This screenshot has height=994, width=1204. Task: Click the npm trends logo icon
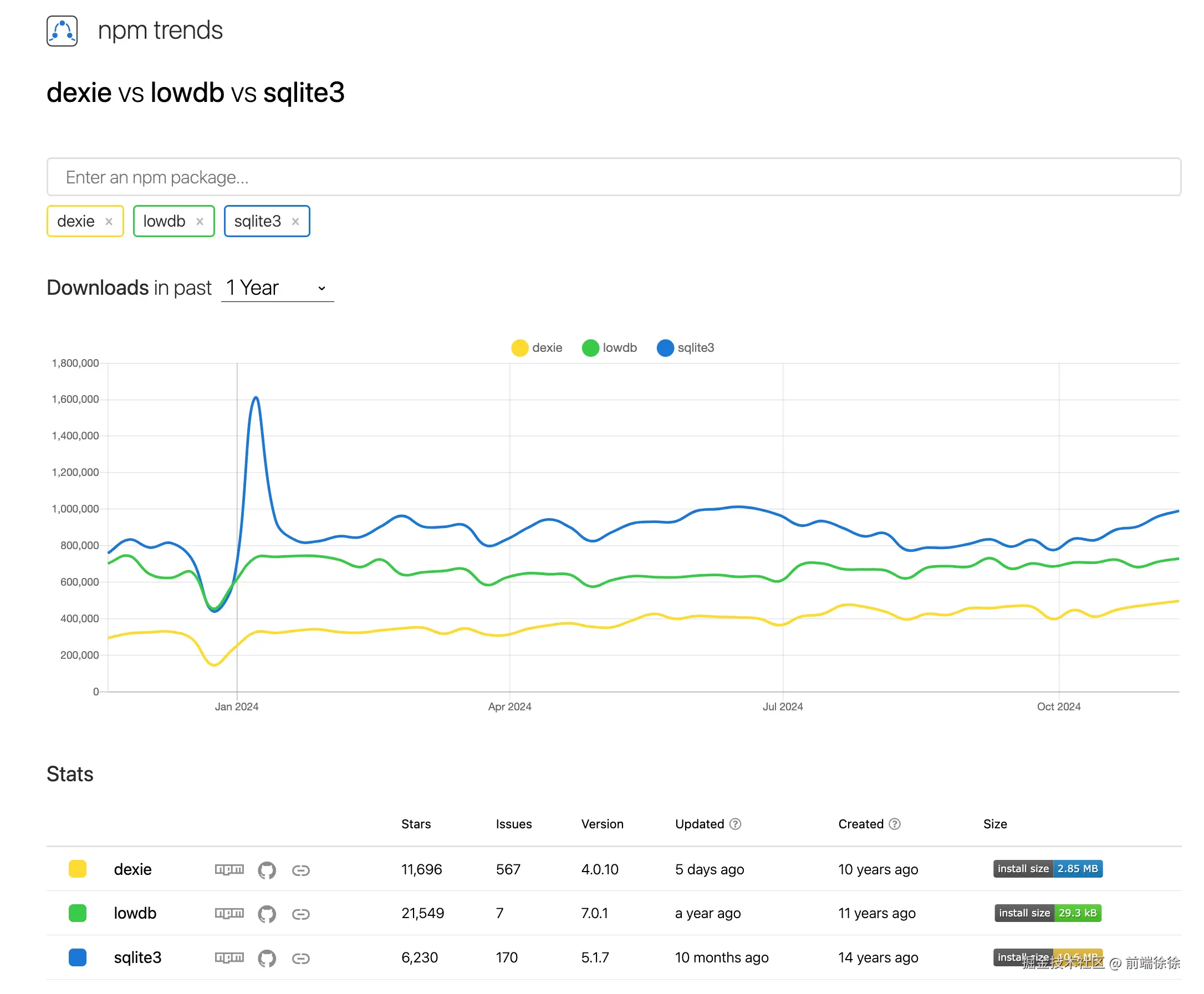62,31
